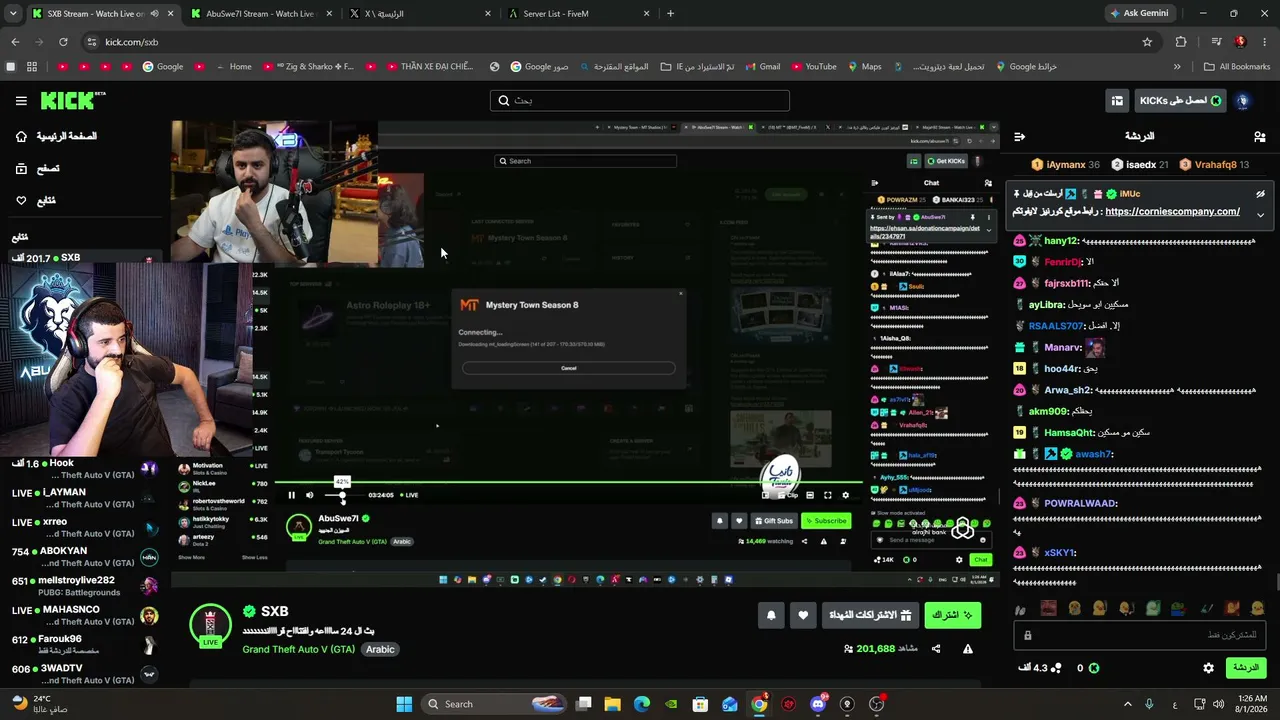The height and width of the screenshot is (720, 1280).
Task: Click the Ask Gemini button
Action: click(1139, 14)
